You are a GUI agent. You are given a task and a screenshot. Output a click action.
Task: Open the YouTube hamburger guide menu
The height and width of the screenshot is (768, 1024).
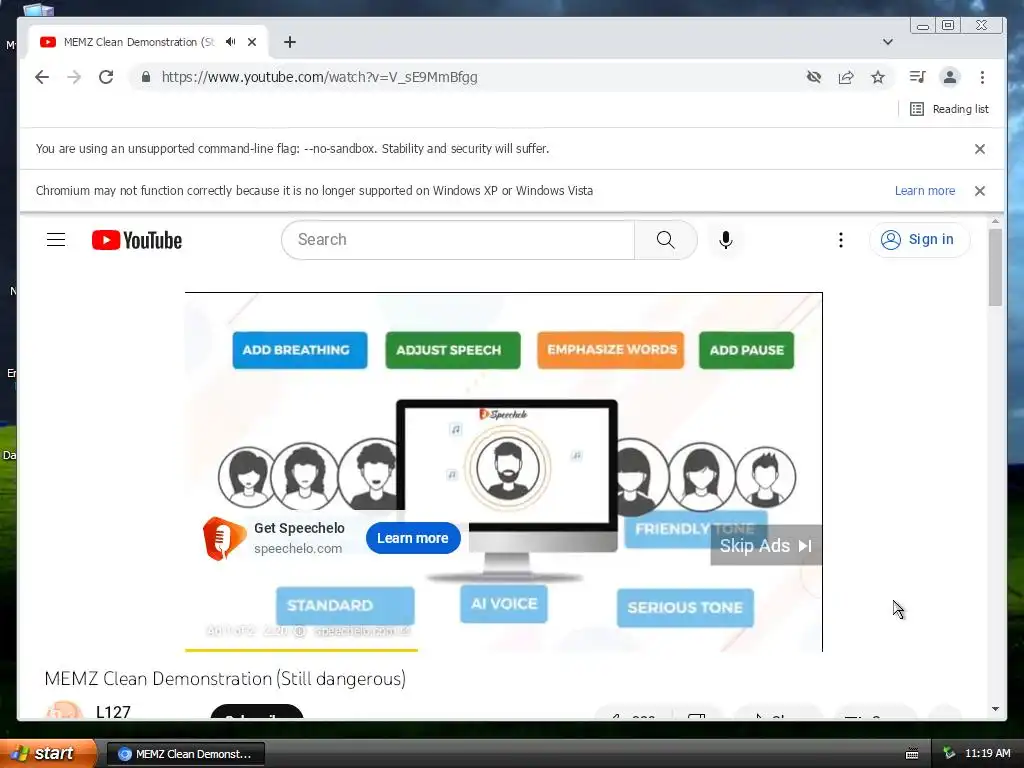(x=56, y=240)
